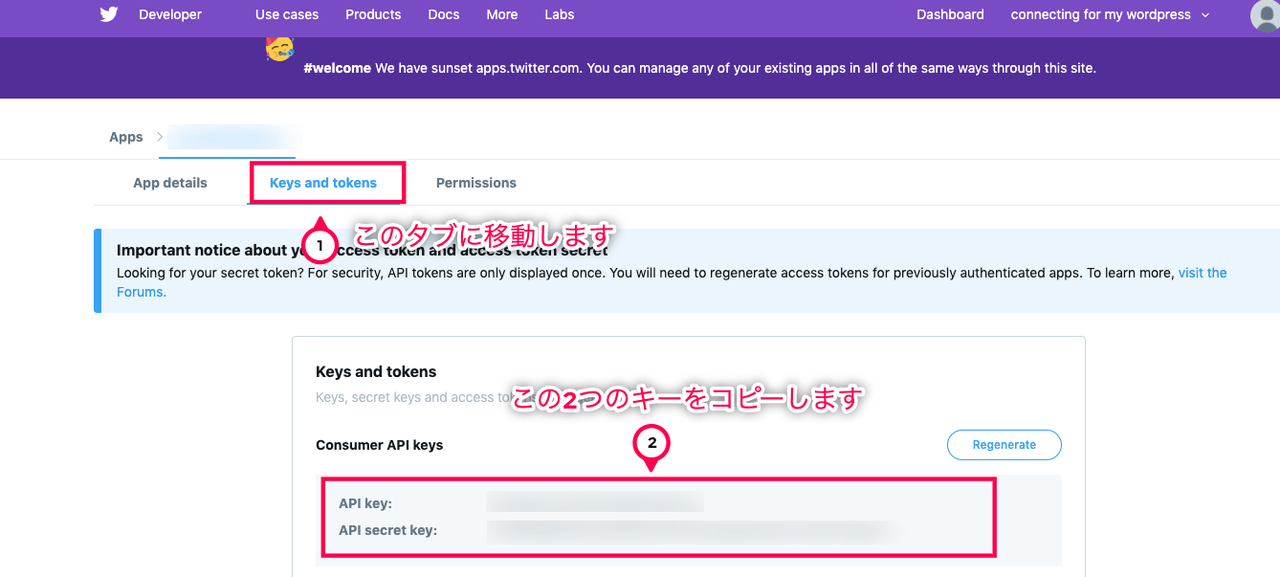Select the blurred API secret key value

(x=688, y=530)
